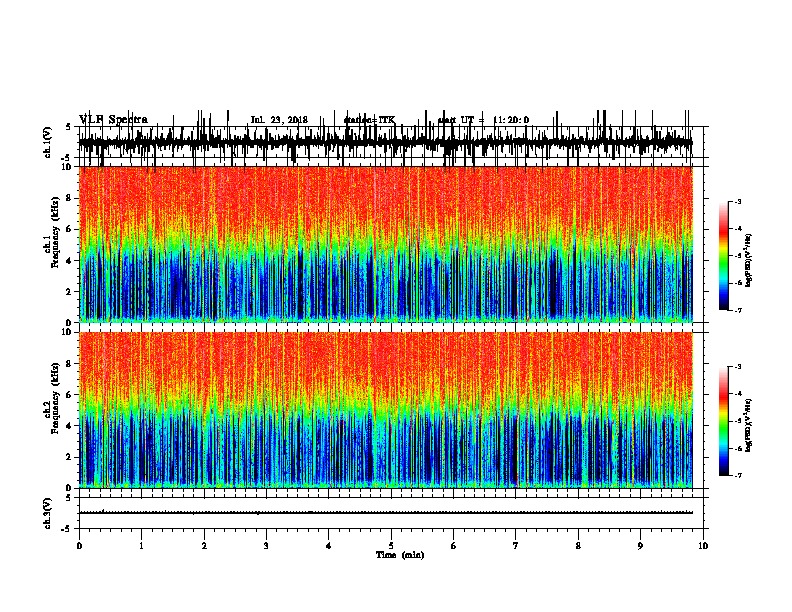Click the ch.1 colorbar "log(PSD)" units label

[748, 261]
